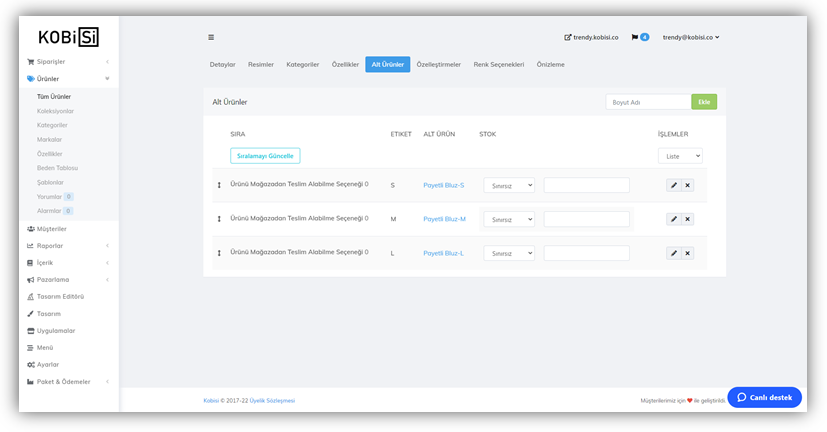Open the trendy@kobisi.com account dropdown

click(691, 37)
